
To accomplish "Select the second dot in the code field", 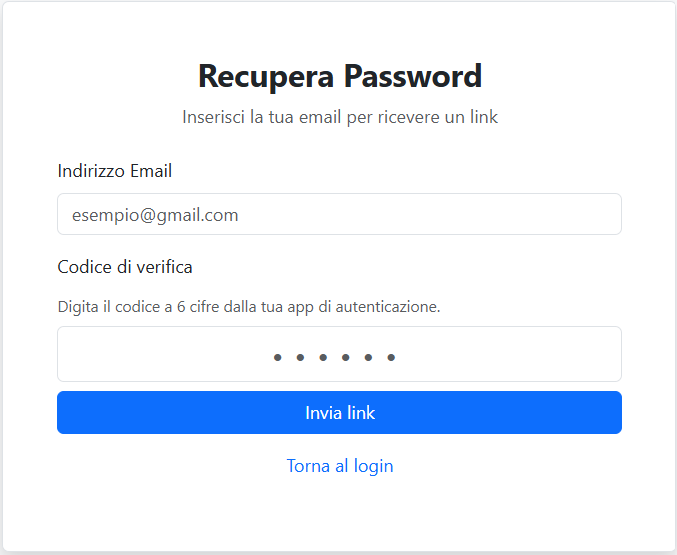I will click(300, 357).
